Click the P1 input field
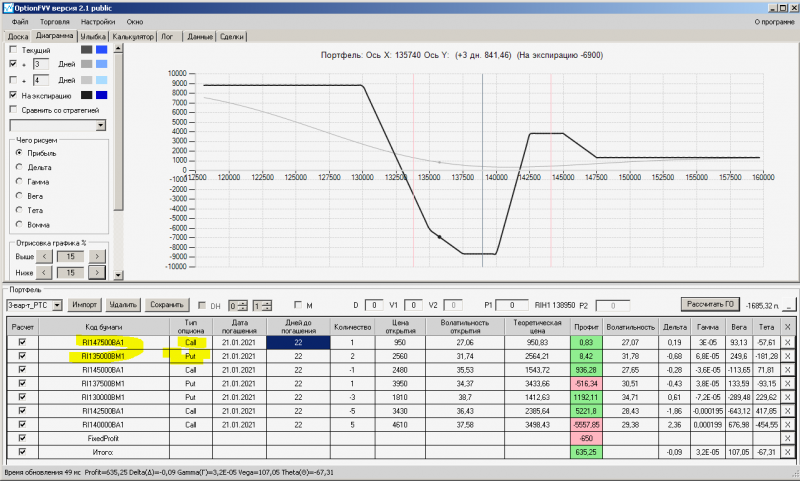The width and height of the screenshot is (800, 481). (x=512, y=305)
